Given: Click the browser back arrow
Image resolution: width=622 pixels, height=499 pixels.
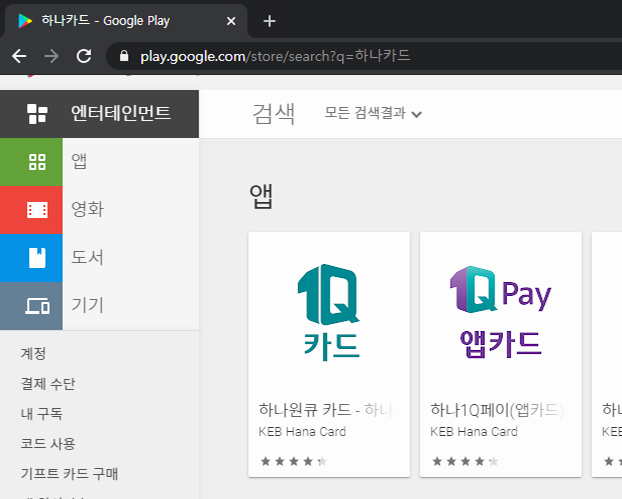Looking at the screenshot, I should [x=19, y=56].
